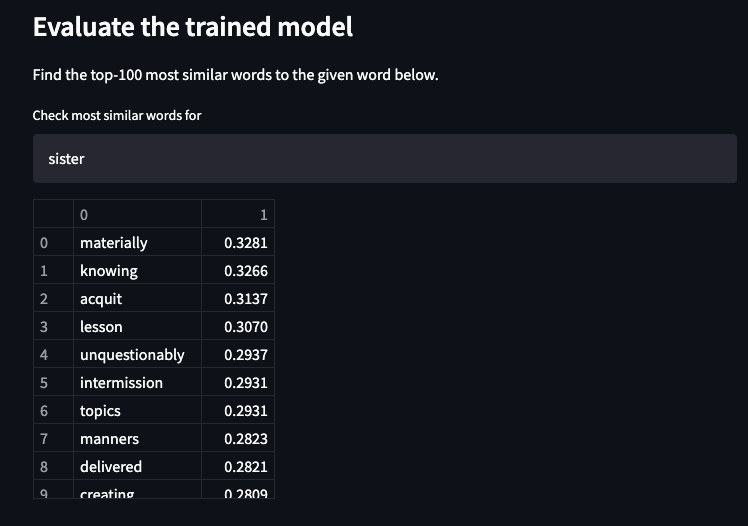Click the 'acquit' table cell

point(137,298)
